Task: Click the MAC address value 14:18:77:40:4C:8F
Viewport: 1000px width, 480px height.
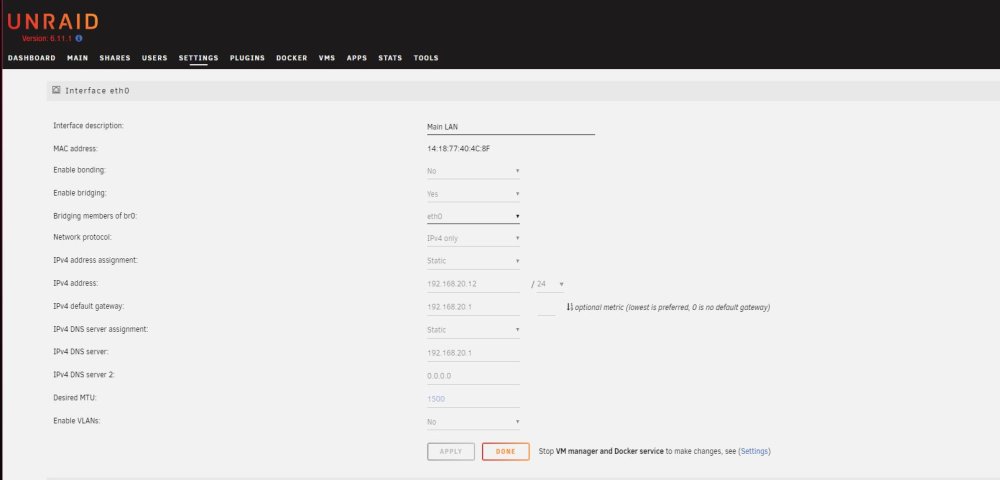Action: tap(459, 149)
